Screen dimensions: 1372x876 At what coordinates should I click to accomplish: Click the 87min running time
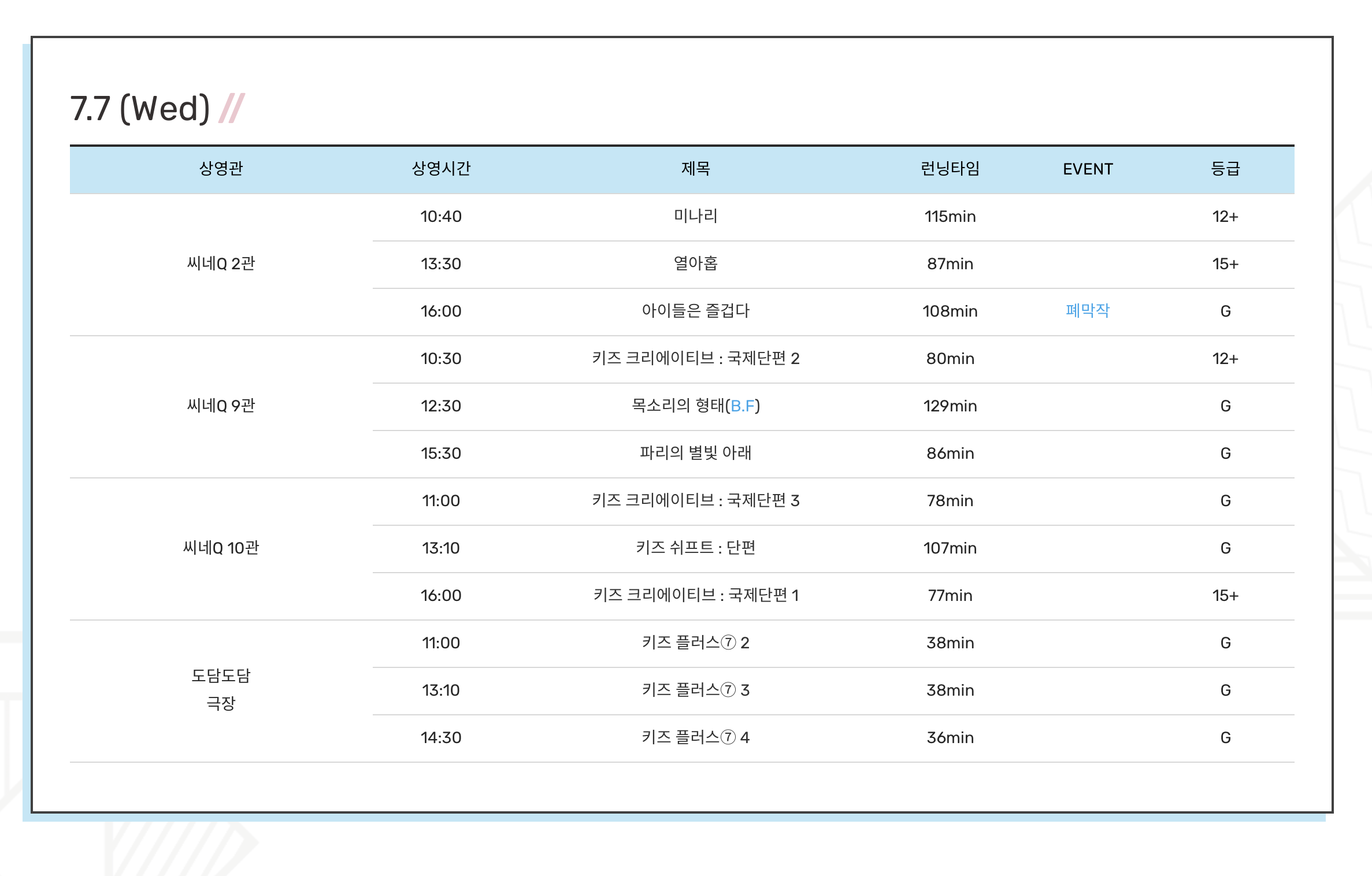coord(950,263)
